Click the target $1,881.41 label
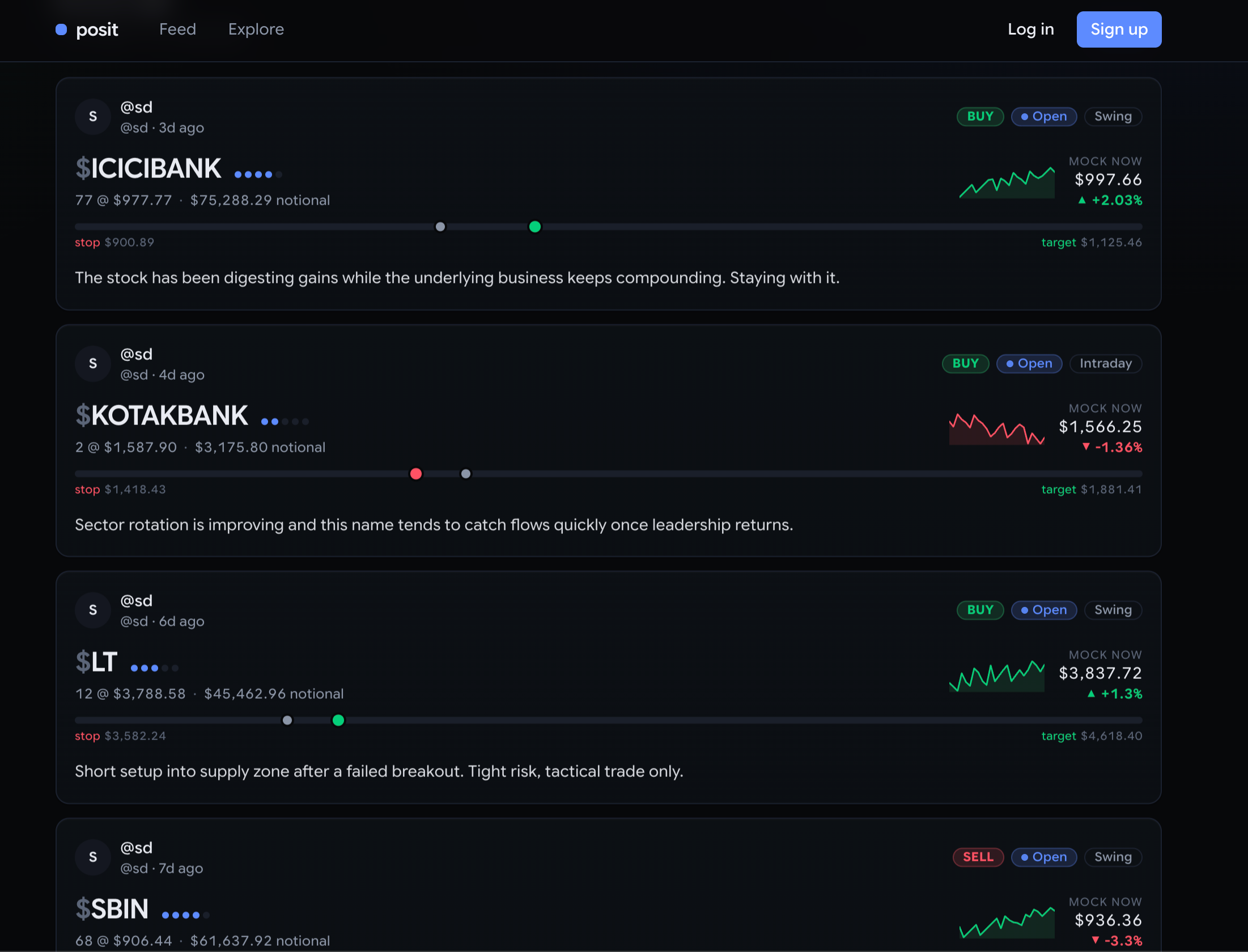Viewport: 1248px width, 952px height. (x=1092, y=490)
